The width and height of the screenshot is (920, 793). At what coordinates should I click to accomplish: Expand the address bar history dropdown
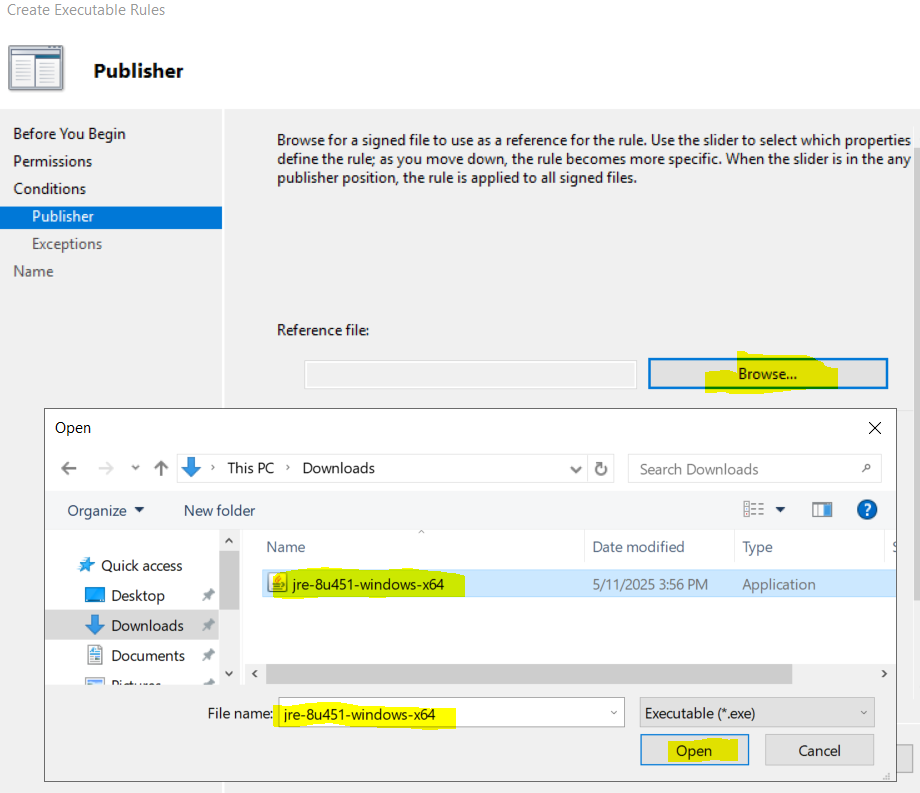[x=576, y=469]
